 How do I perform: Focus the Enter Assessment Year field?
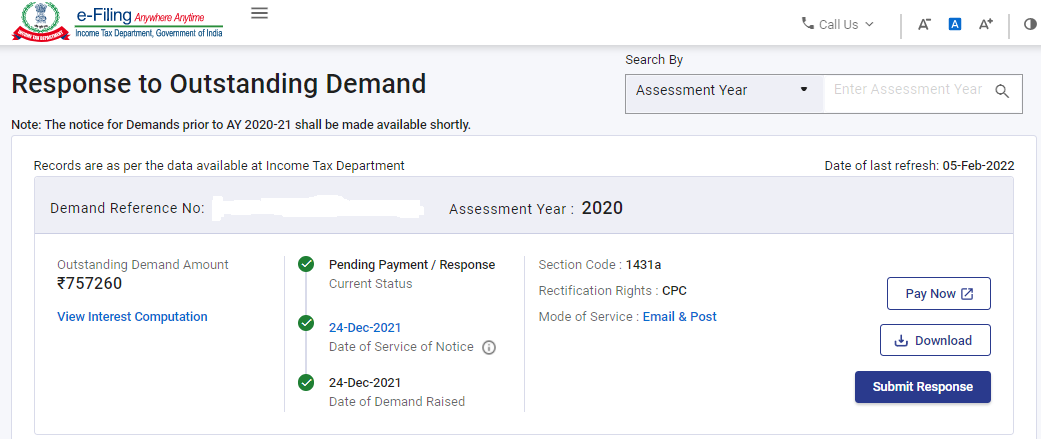coord(908,90)
